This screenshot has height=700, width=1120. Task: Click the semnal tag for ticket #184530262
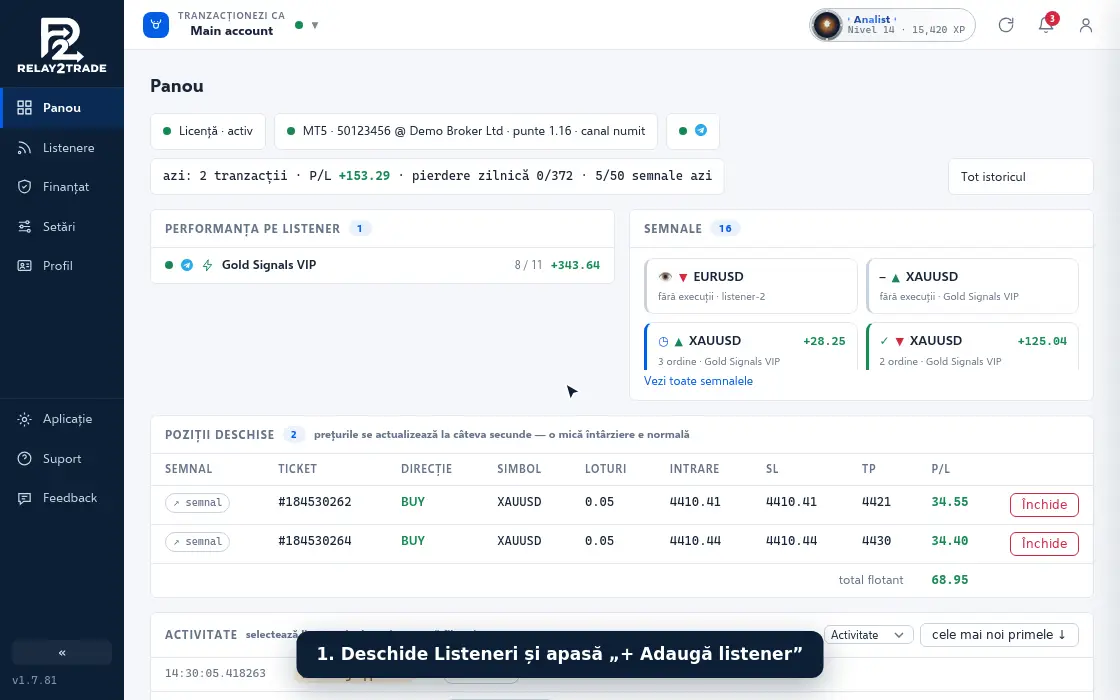[x=197, y=503]
